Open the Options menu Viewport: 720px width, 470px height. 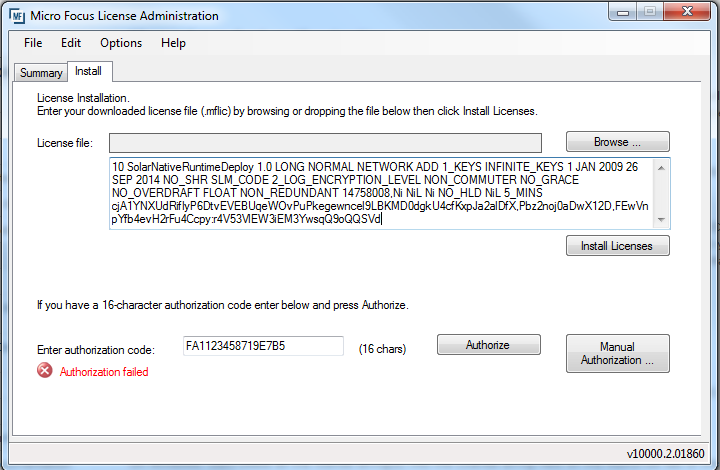click(121, 43)
